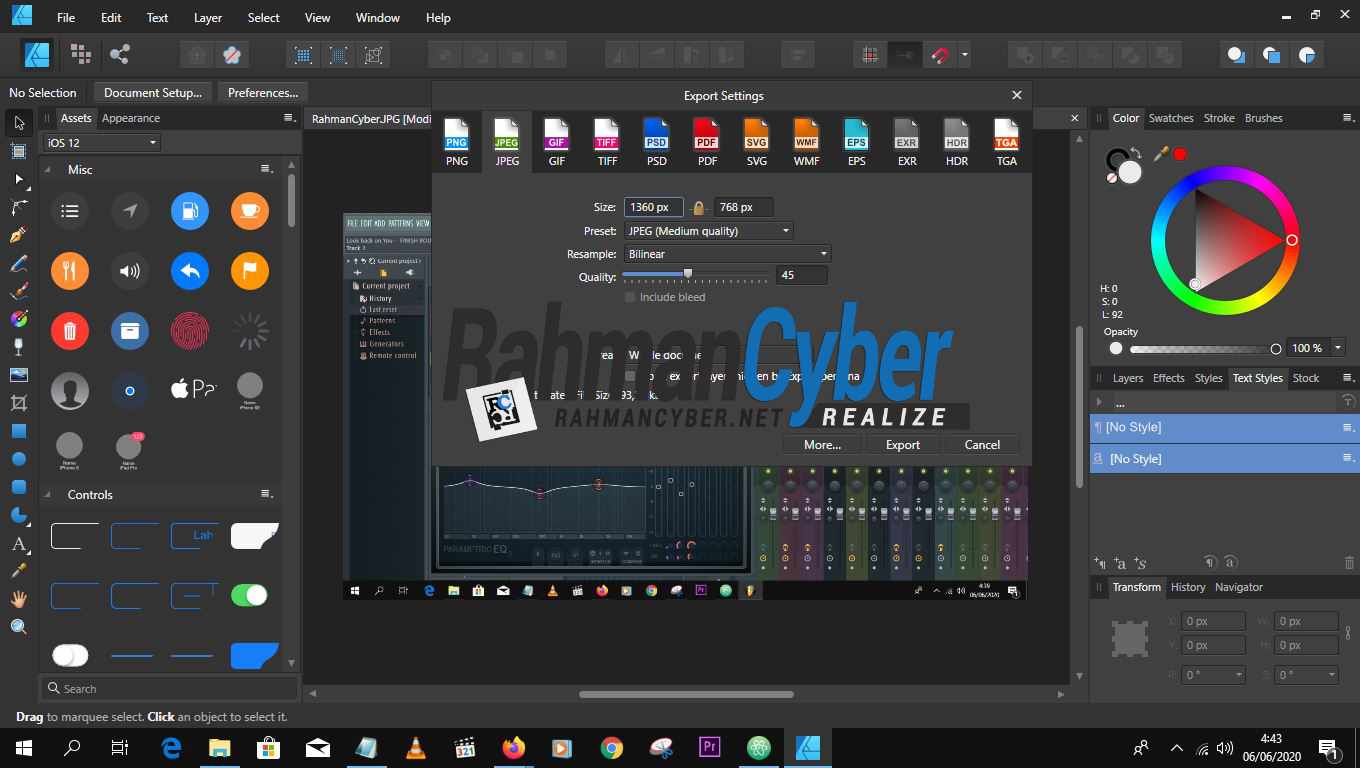Select the Zoom magnifier tool
Viewport: 1360px width, 768px height.
click(x=19, y=627)
